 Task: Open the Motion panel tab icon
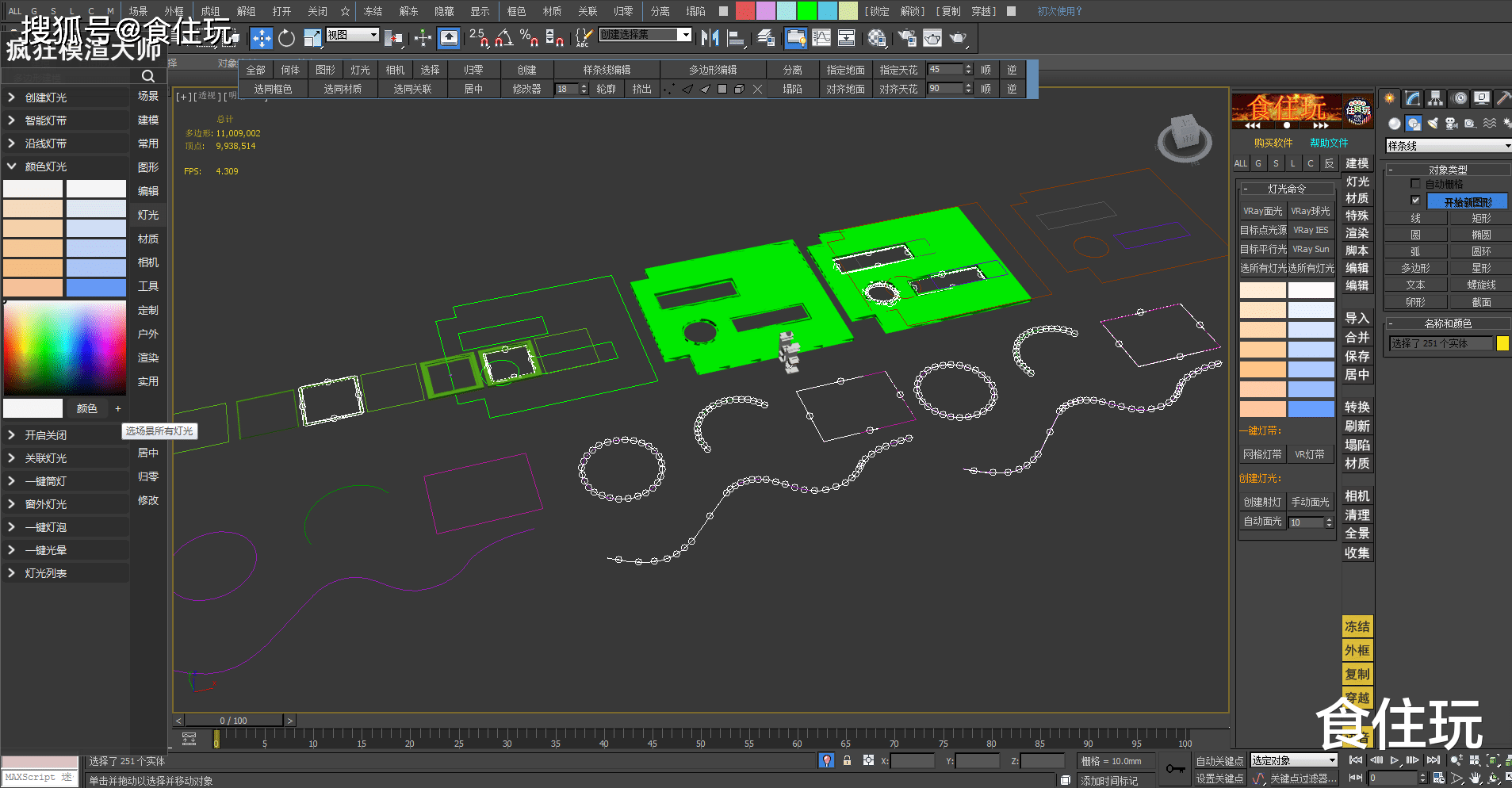pyautogui.click(x=1460, y=98)
